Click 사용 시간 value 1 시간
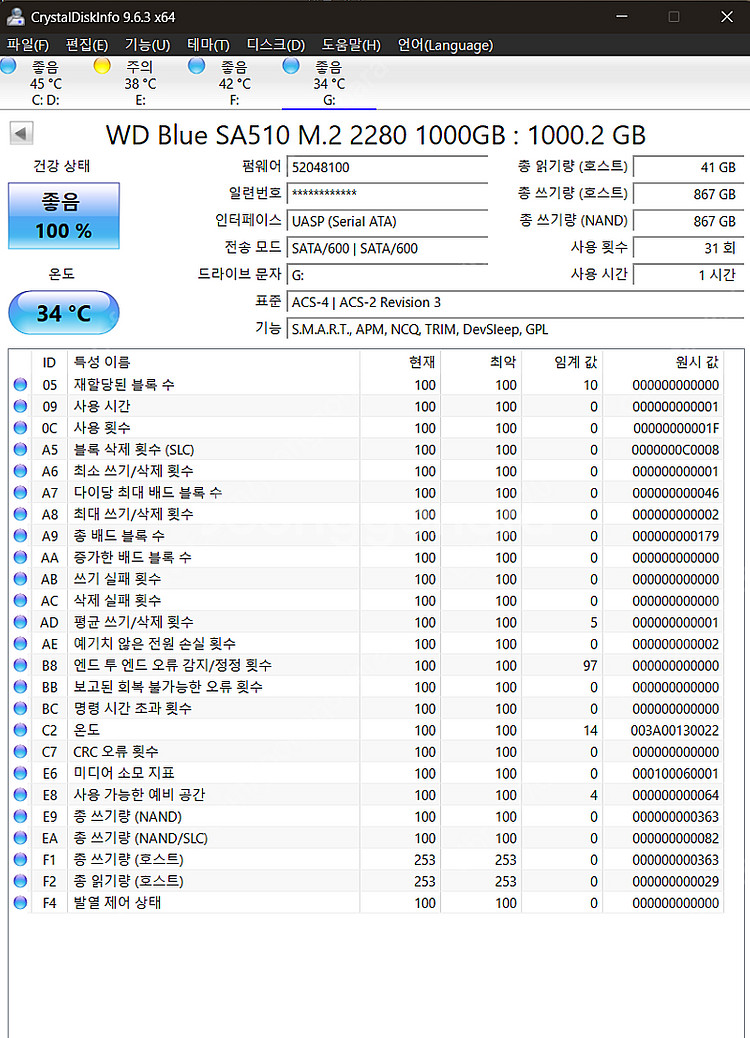Image resolution: width=750 pixels, height=1038 pixels. click(x=688, y=275)
